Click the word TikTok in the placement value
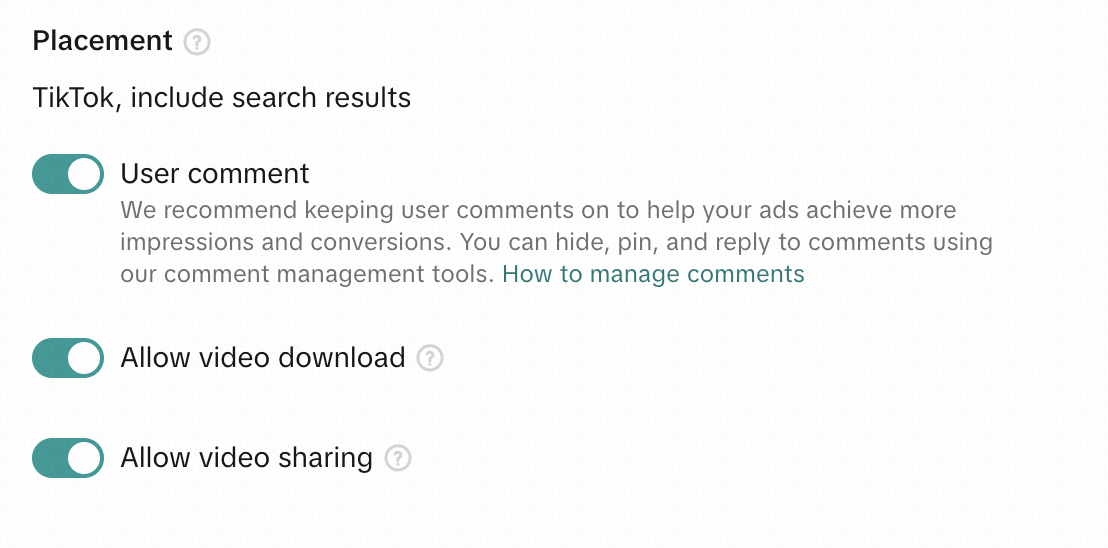 [x=71, y=98]
